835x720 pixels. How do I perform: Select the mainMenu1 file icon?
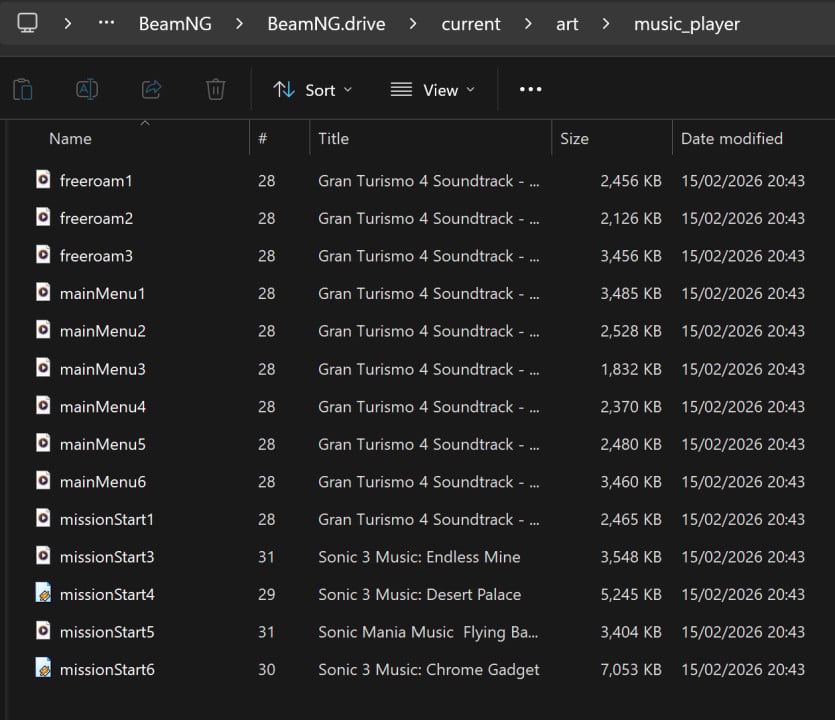point(43,292)
